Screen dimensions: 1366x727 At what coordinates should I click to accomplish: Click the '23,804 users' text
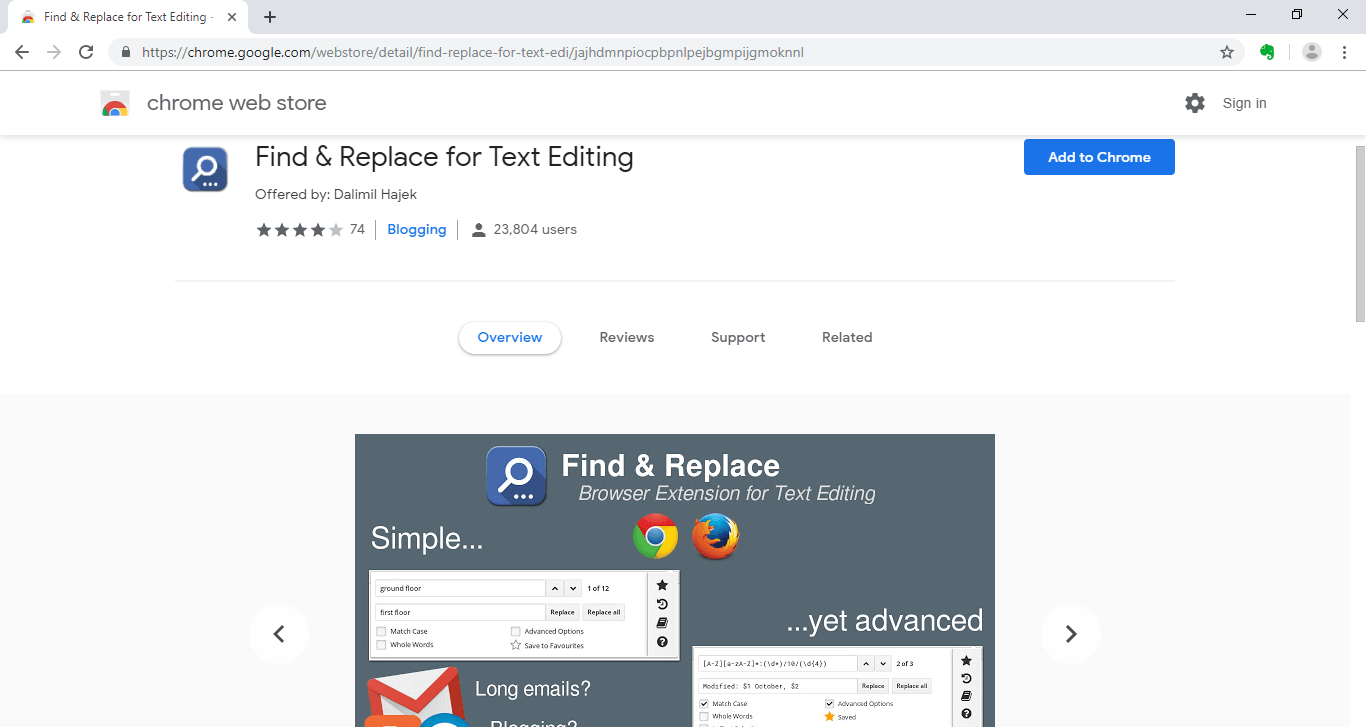point(535,230)
